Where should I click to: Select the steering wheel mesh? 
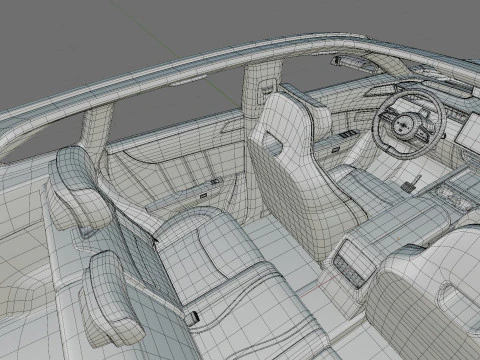pyautogui.click(x=409, y=124)
